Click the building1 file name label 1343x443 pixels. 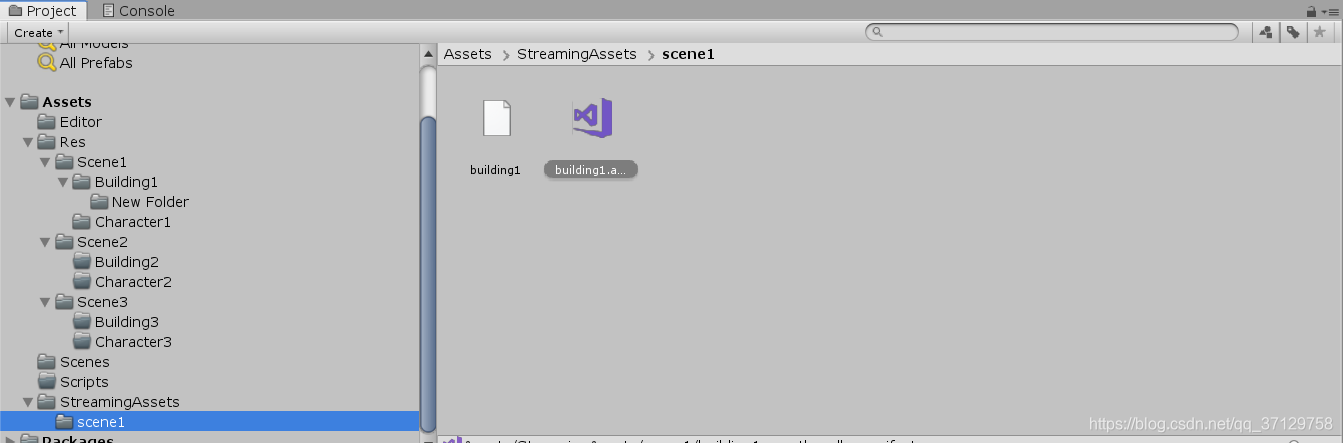(495, 170)
